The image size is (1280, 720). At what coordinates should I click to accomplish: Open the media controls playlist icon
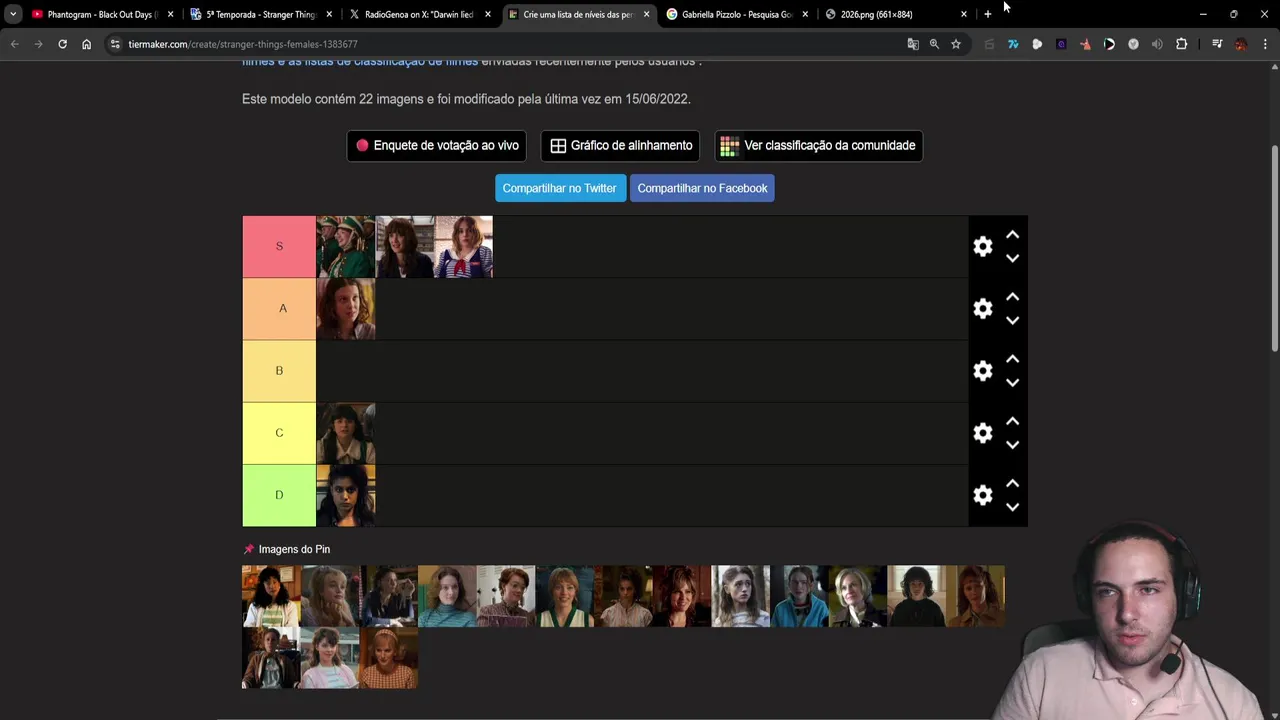pyautogui.click(x=1217, y=44)
